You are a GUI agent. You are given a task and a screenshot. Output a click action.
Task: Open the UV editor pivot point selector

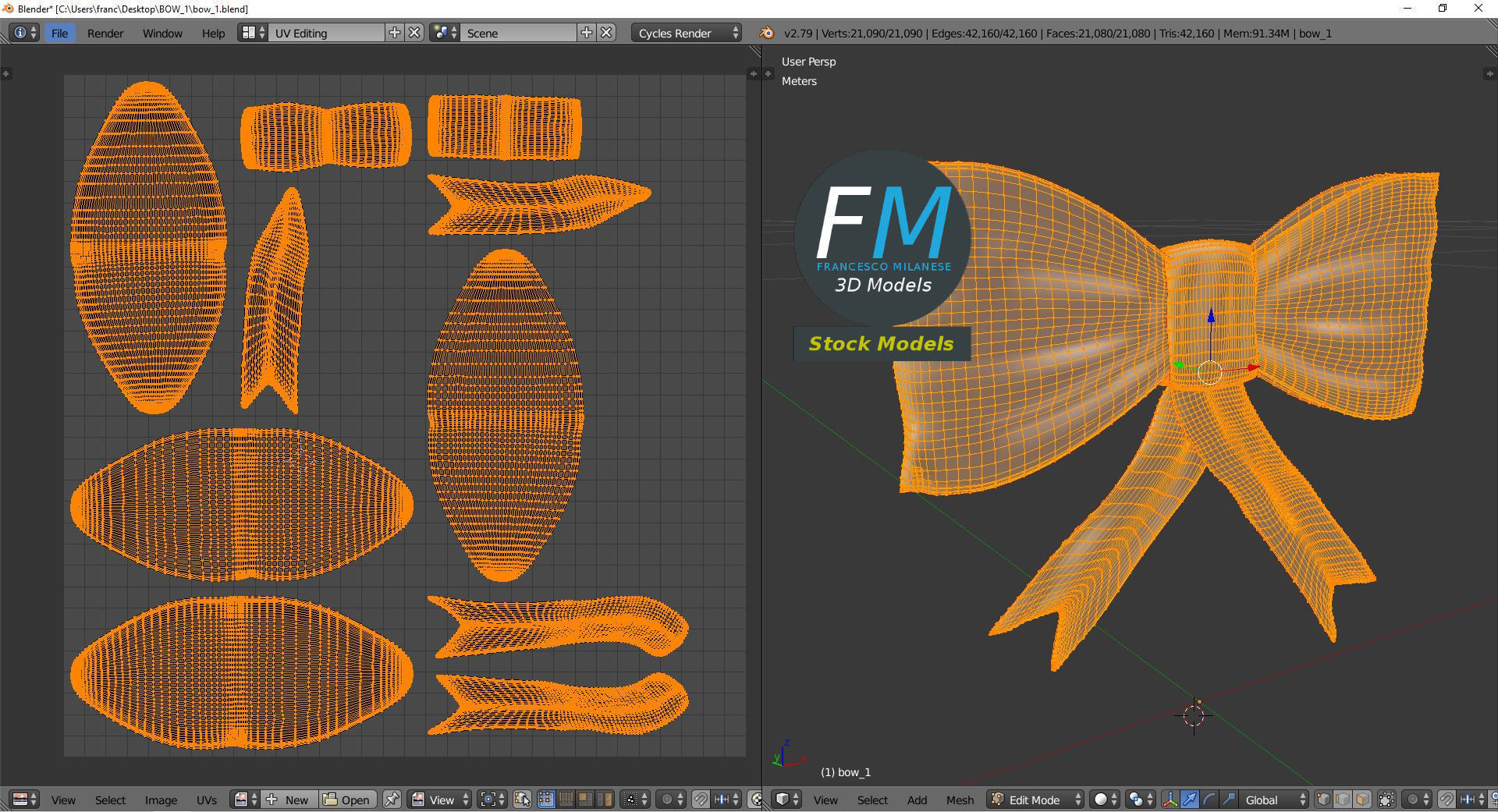[x=493, y=800]
